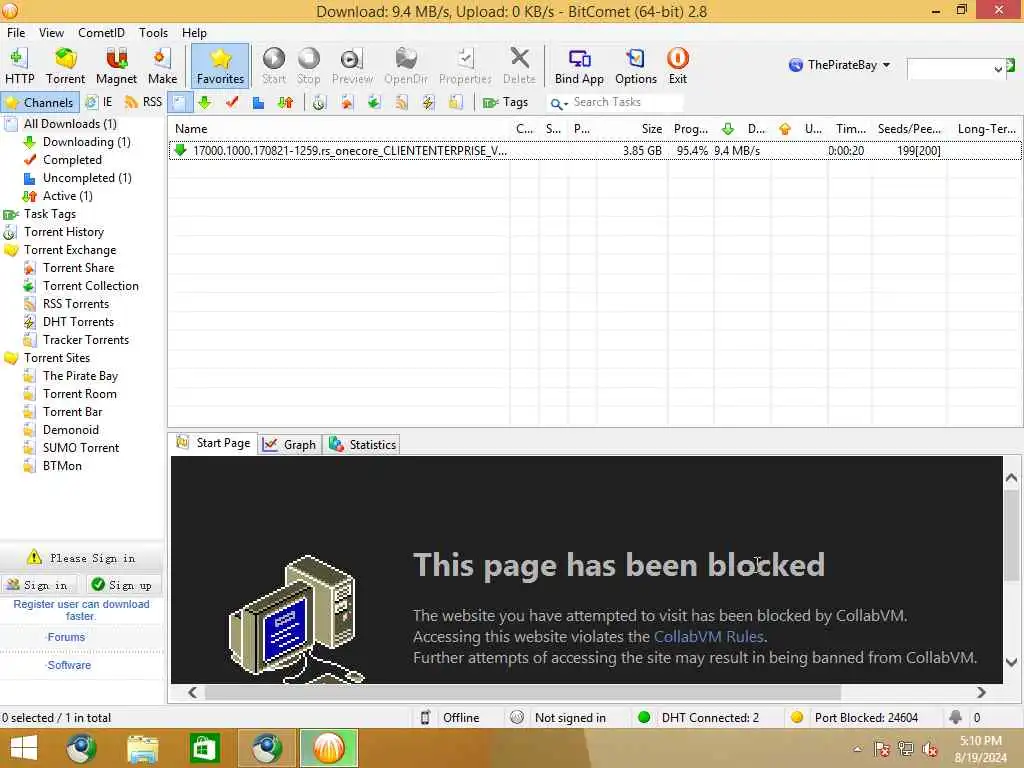
Task: Sort by the Size column header
Action: coord(632,129)
